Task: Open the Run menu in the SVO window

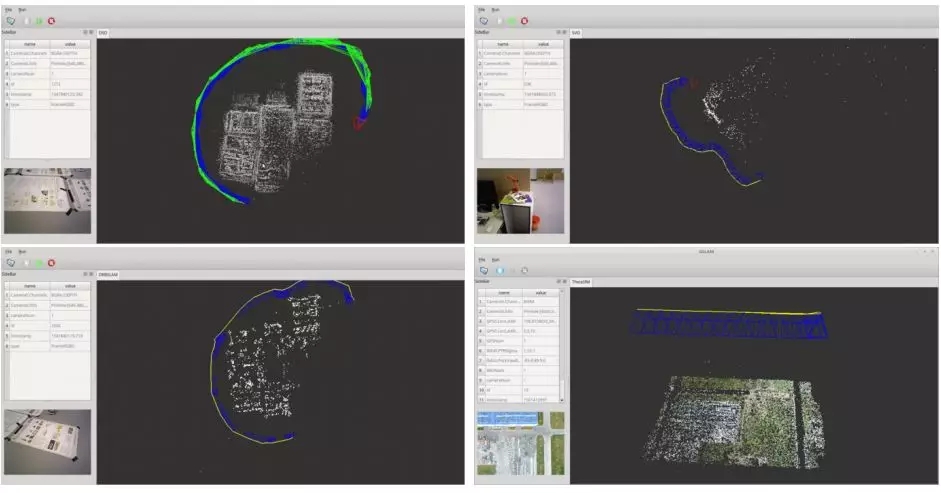Action: pos(494,9)
